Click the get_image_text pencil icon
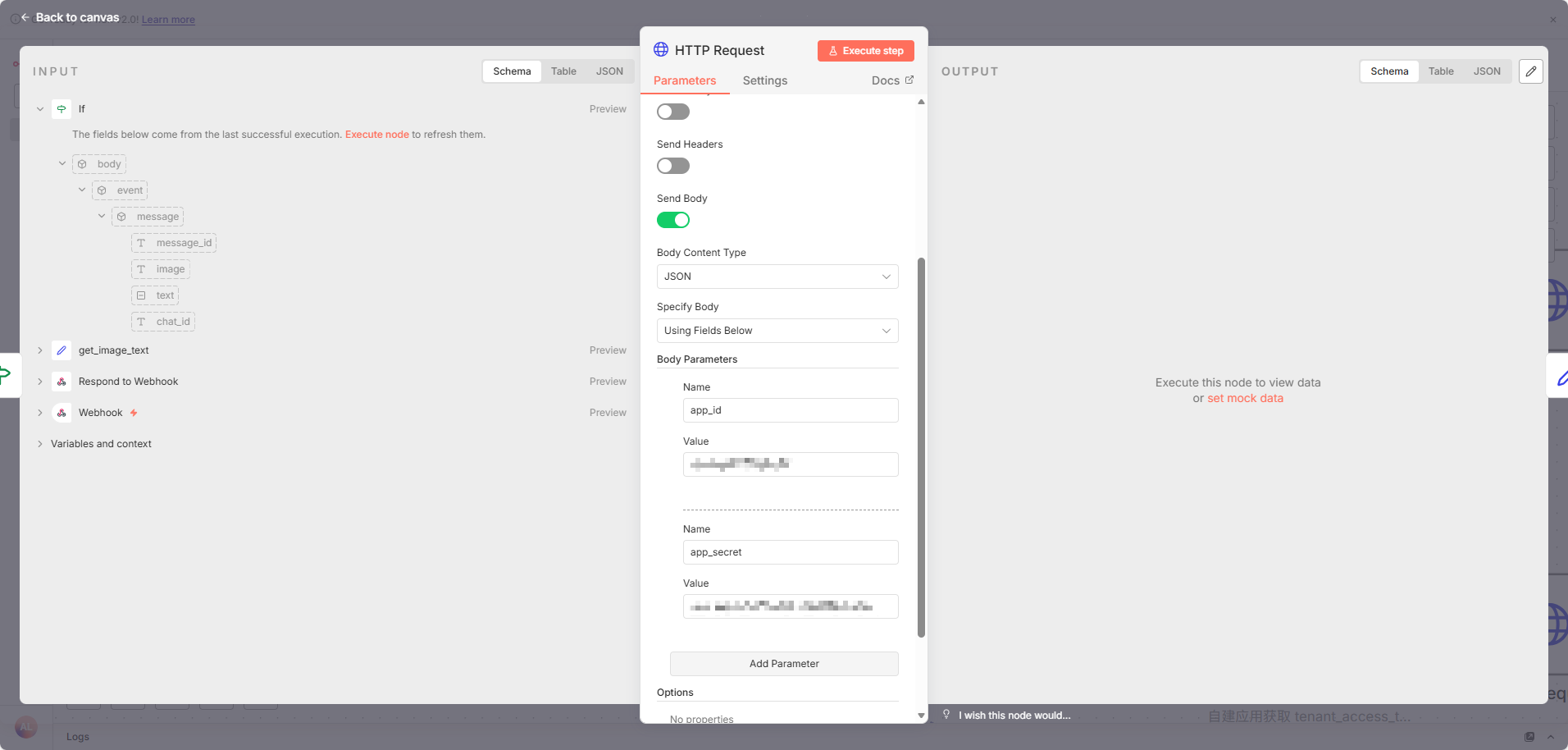This screenshot has height=750, width=1568. point(62,350)
